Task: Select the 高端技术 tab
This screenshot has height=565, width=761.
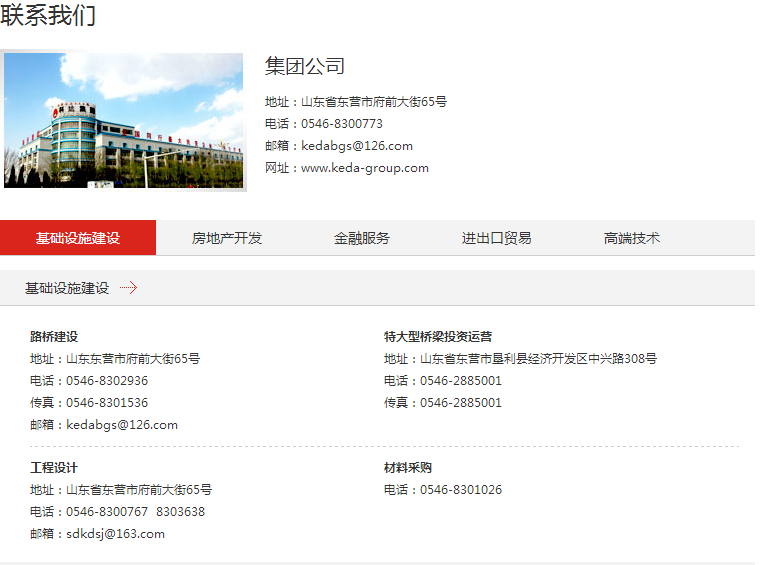Action: click(632, 238)
